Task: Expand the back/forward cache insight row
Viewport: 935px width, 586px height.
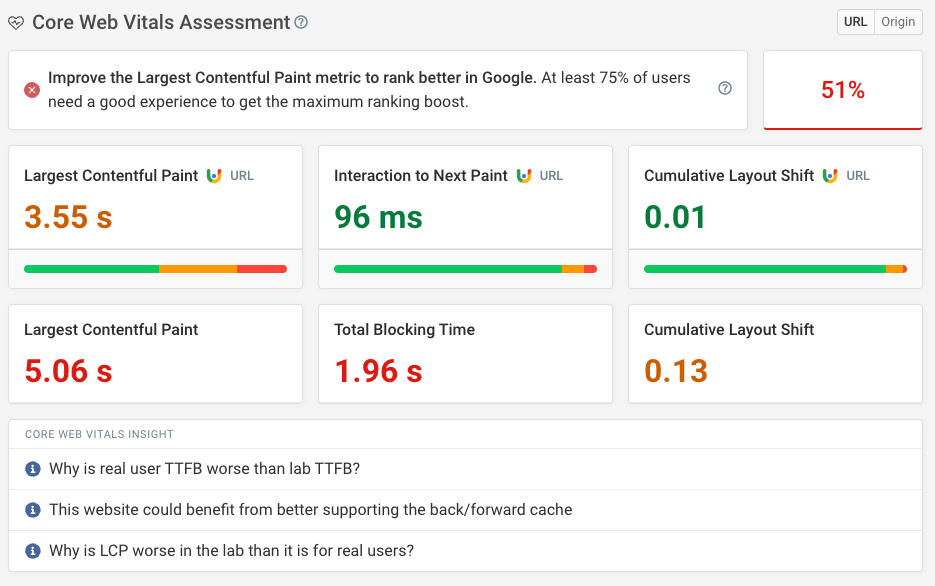Action: pyautogui.click(x=311, y=510)
